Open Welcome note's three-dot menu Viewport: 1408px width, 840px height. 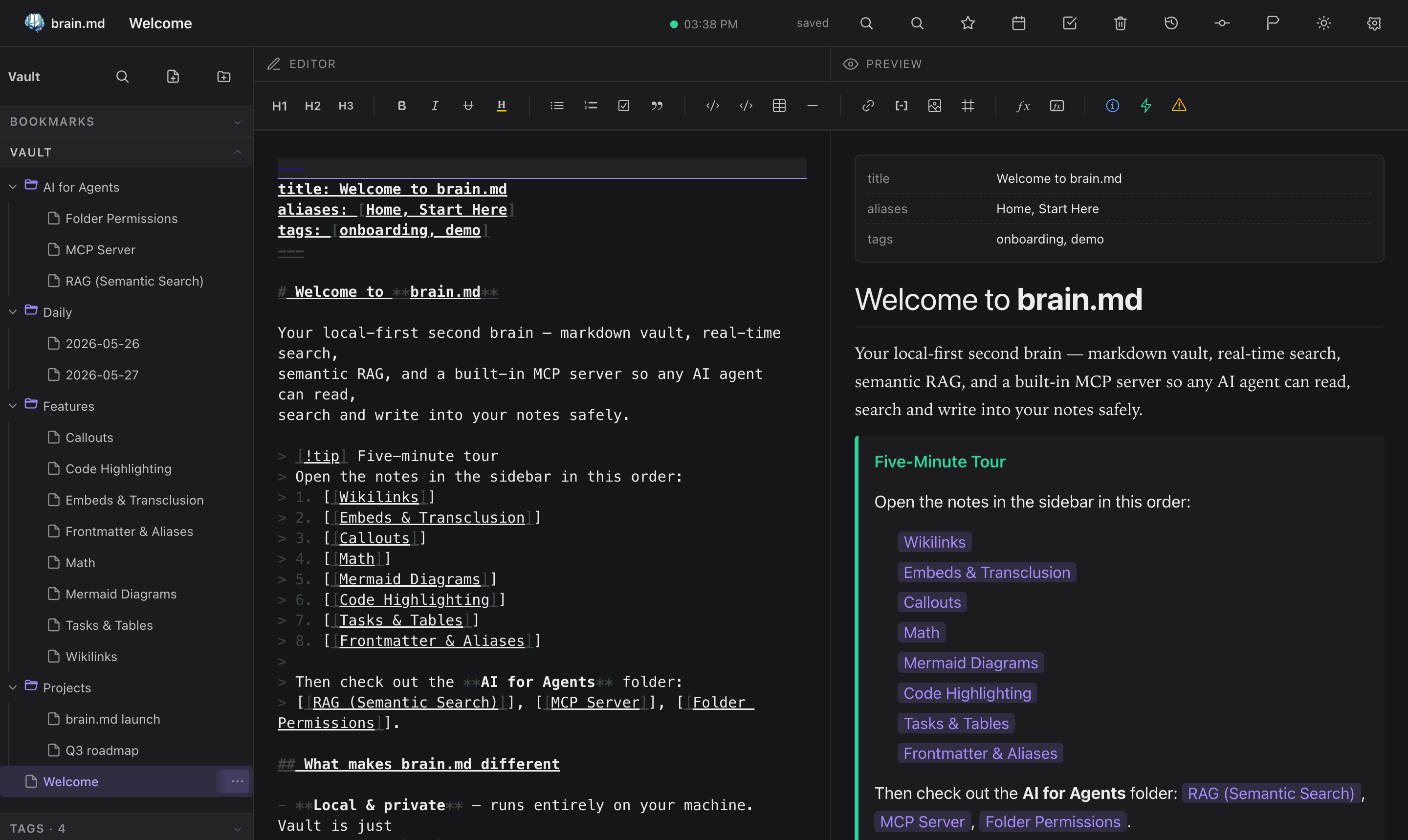pyautogui.click(x=237, y=781)
